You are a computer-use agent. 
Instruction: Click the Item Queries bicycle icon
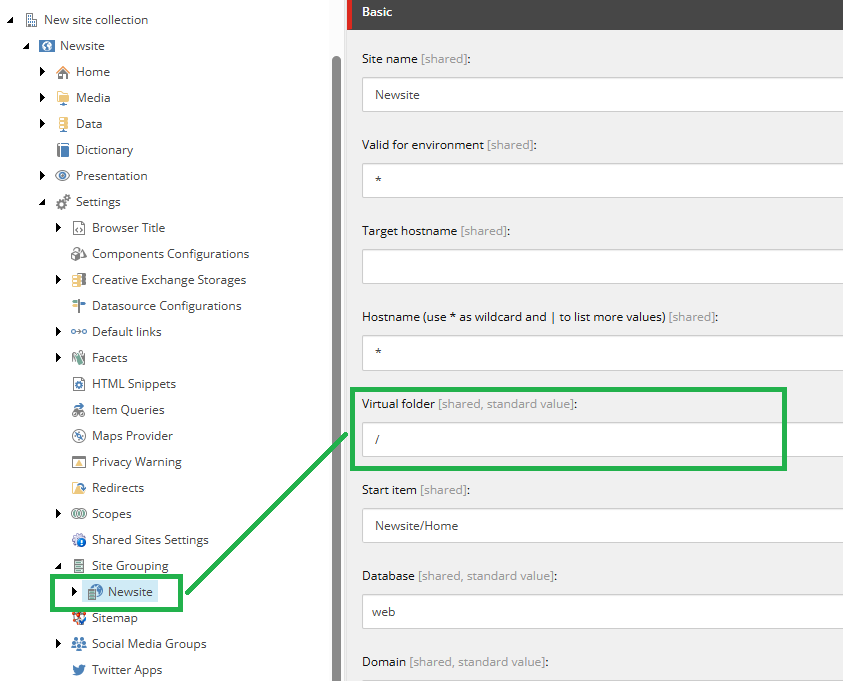(x=79, y=410)
